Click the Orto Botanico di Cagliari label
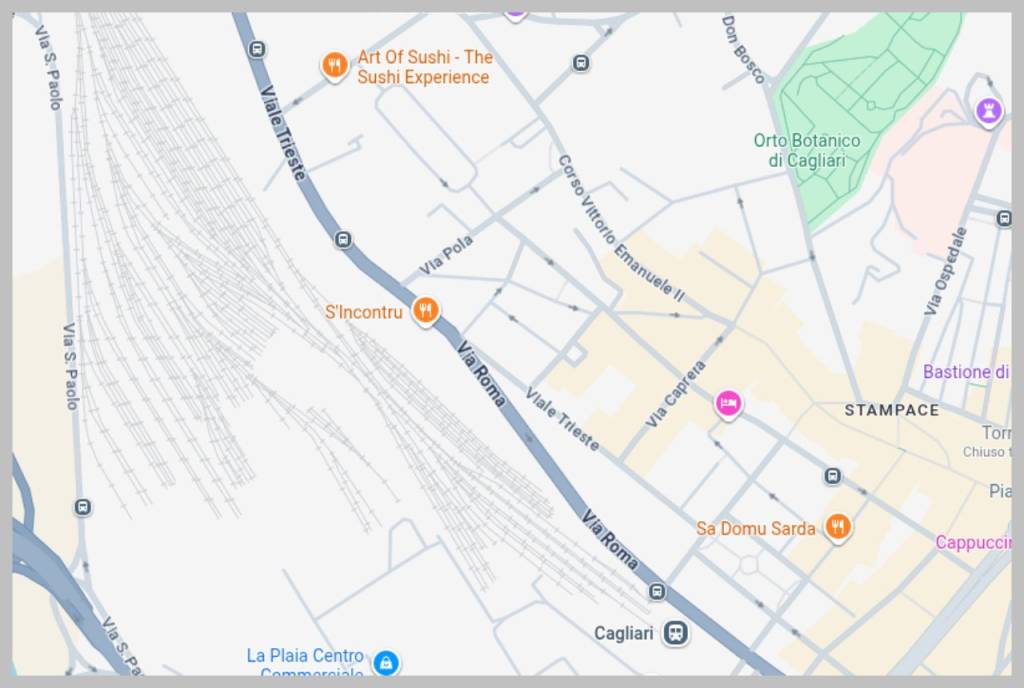 pos(807,150)
